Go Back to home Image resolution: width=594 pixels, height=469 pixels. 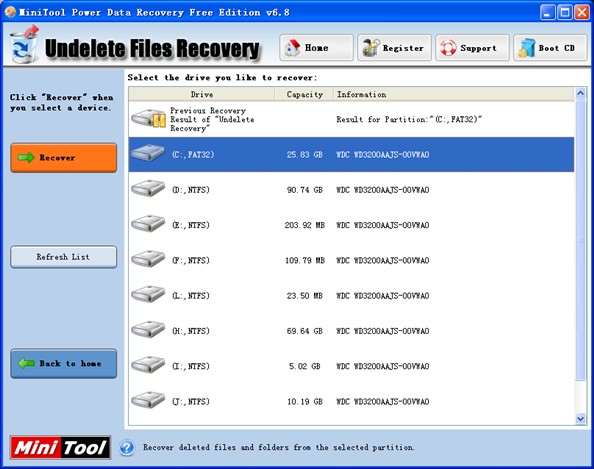[64, 363]
